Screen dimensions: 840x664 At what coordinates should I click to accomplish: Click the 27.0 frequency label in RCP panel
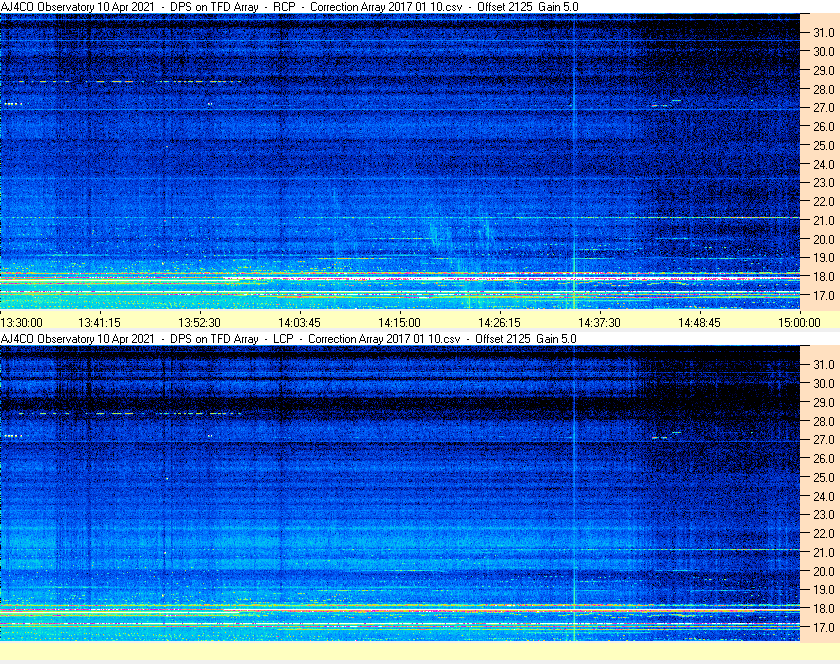[824, 108]
